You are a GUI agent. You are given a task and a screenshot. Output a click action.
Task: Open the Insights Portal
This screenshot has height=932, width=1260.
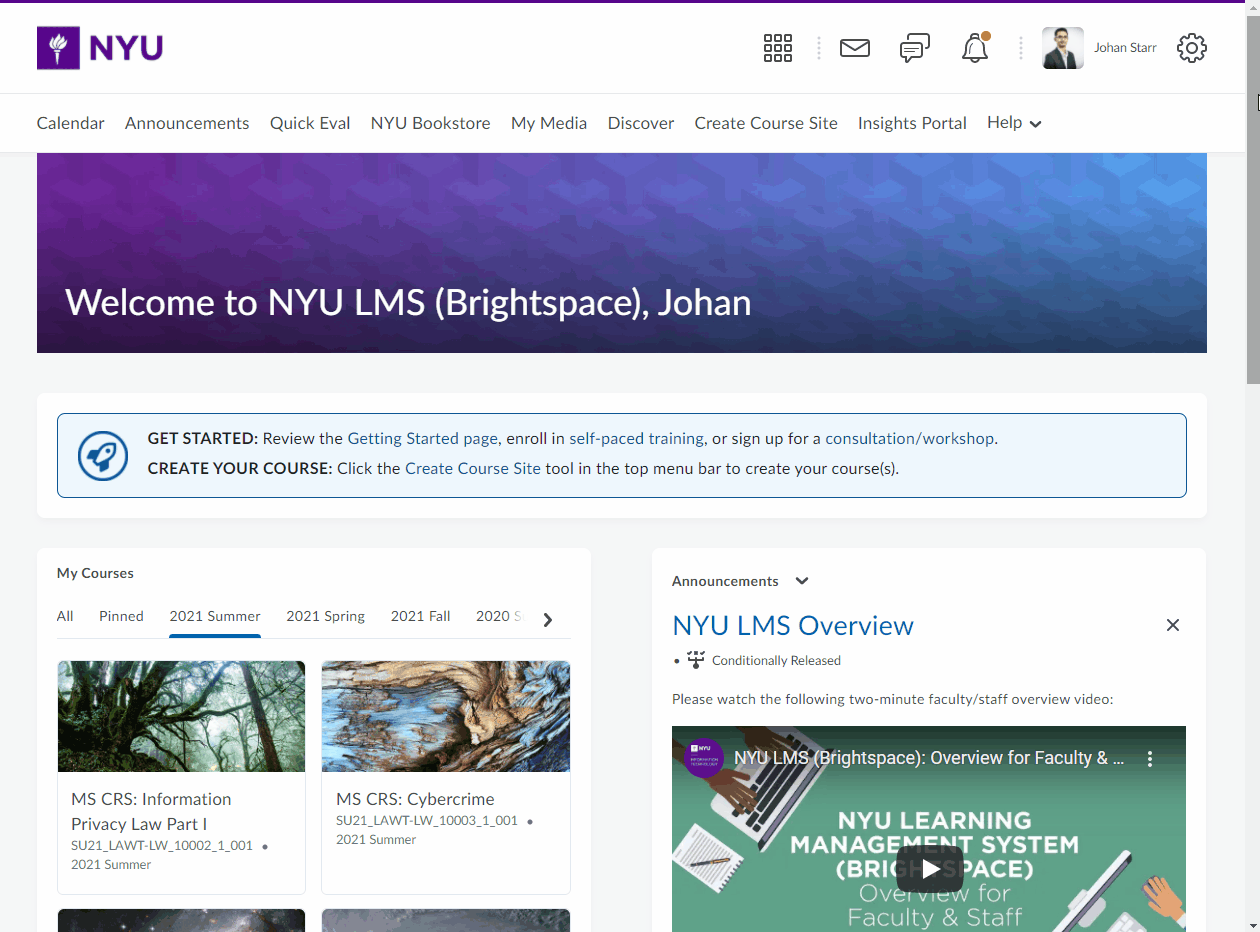pyautogui.click(x=912, y=123)
